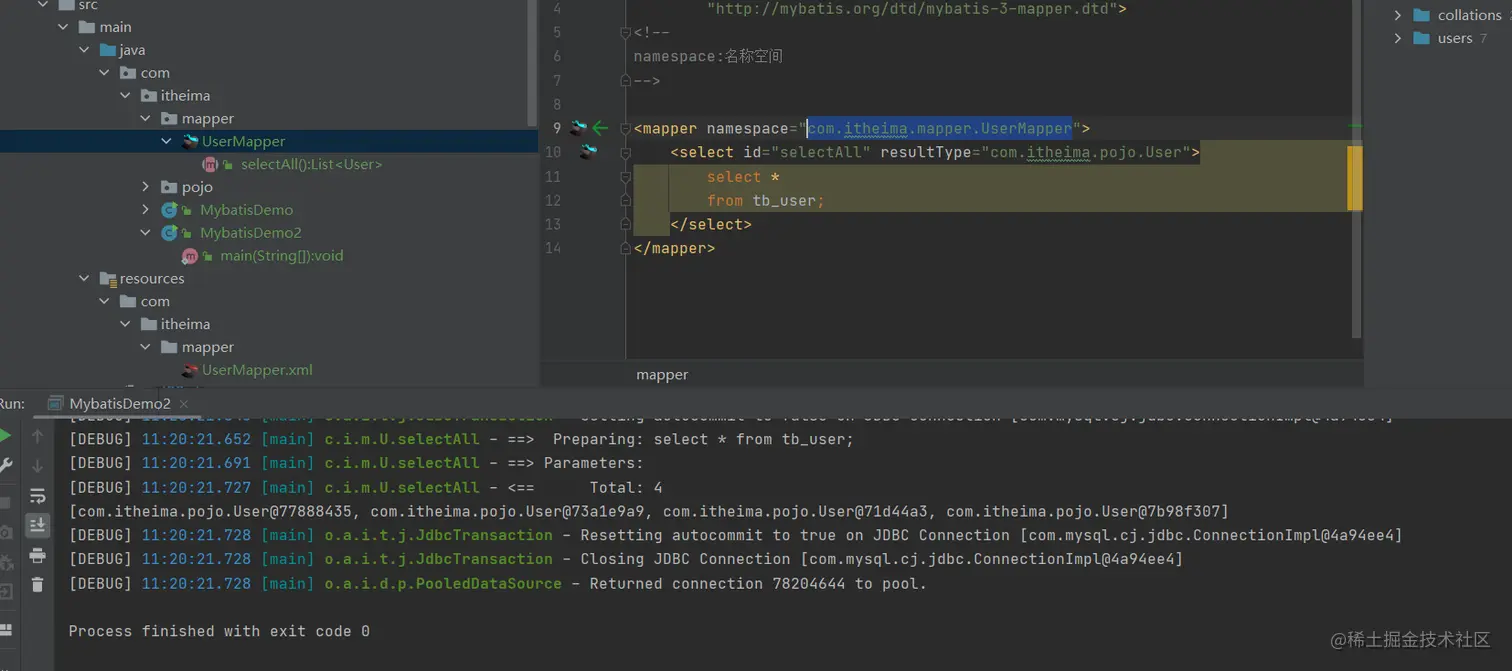Click the resultType value com.itheima.pojo.User
The image size is (1512, 671).
(1086, 152)
